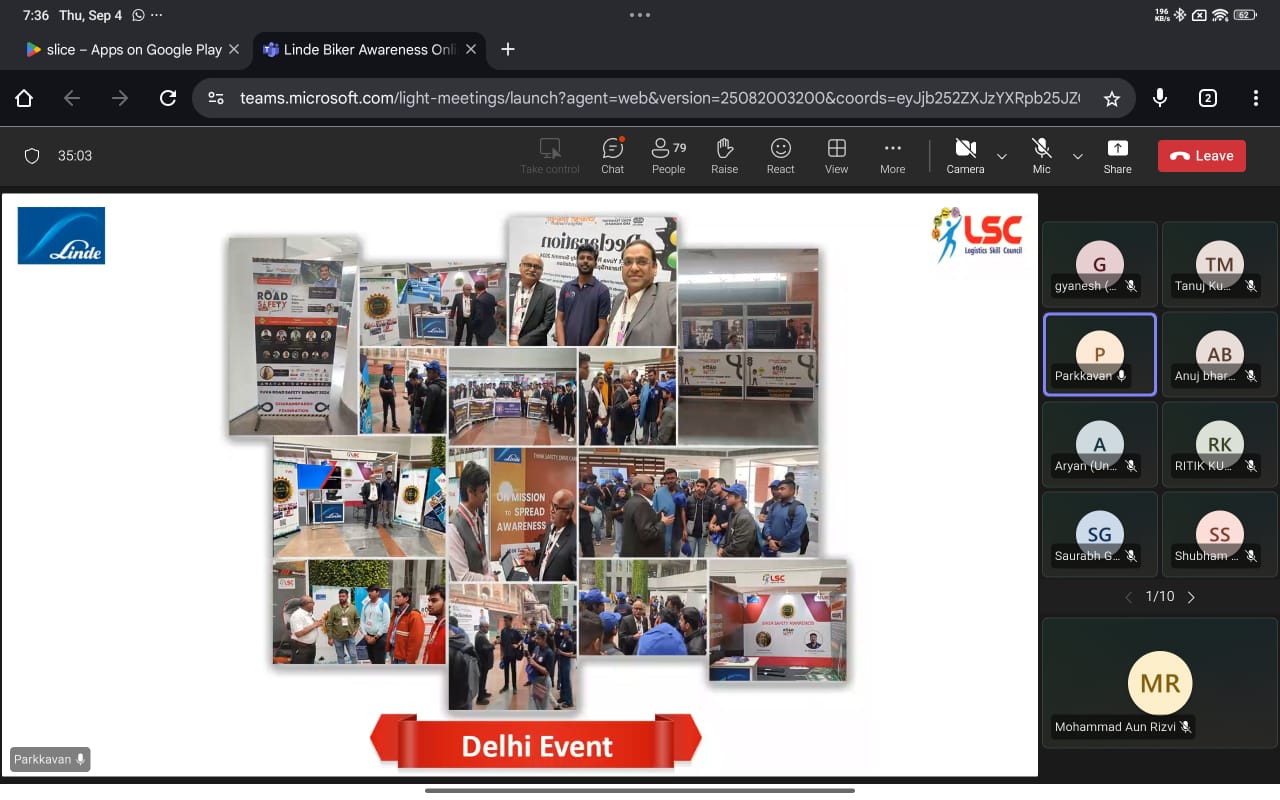Viewport: 1280px width, 800px height.
Task: Click the Share screen icon
Action: coord(1117,155)
